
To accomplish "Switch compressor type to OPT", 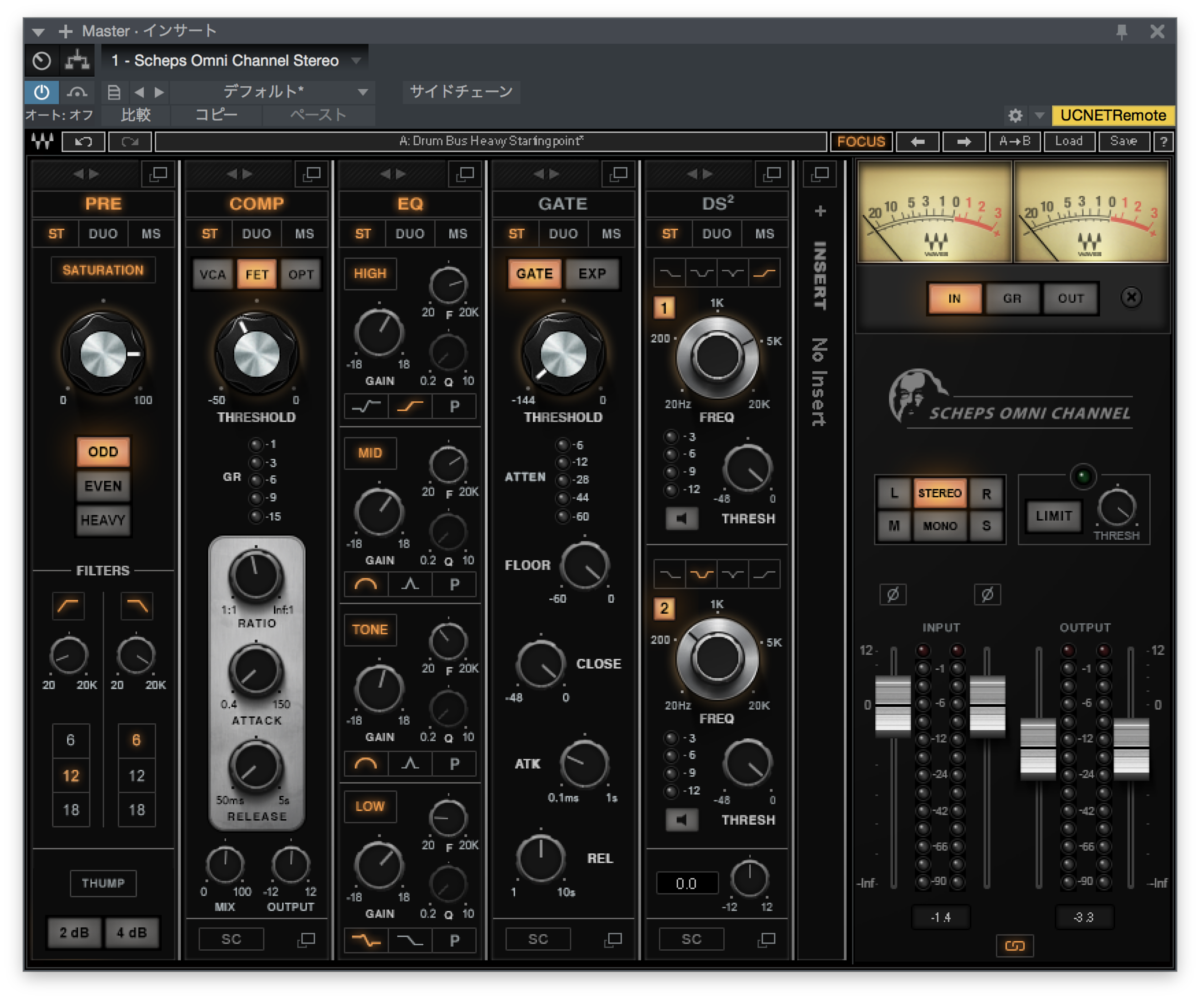I will (x=300, y=274).
